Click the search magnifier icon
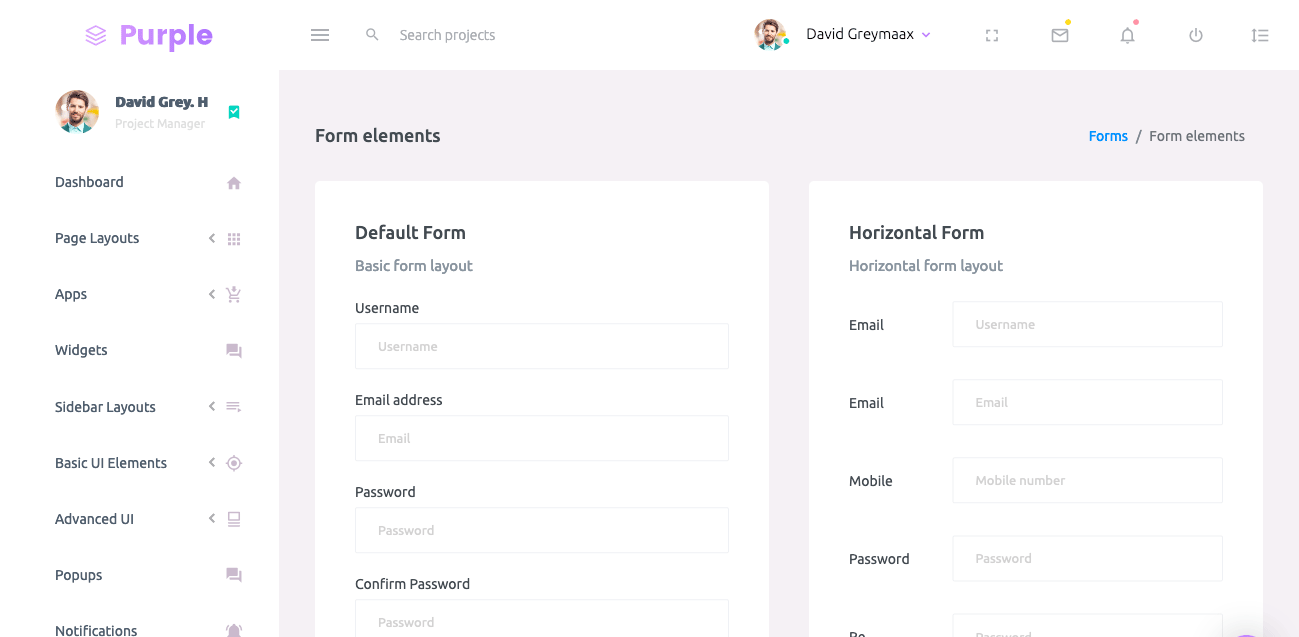 (x=372, y=35)
